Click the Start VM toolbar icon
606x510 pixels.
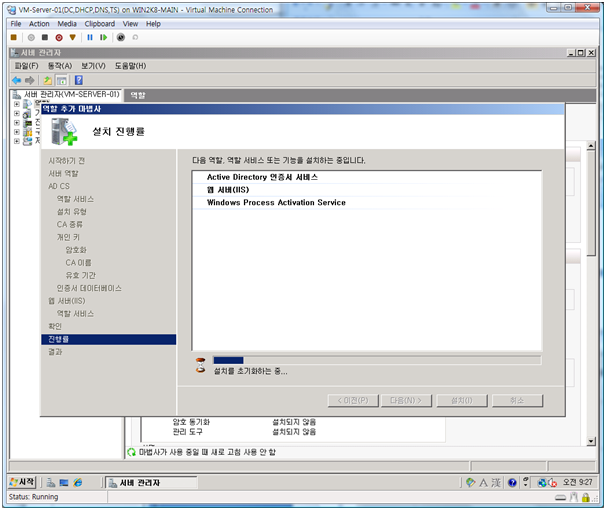[31, 37]
